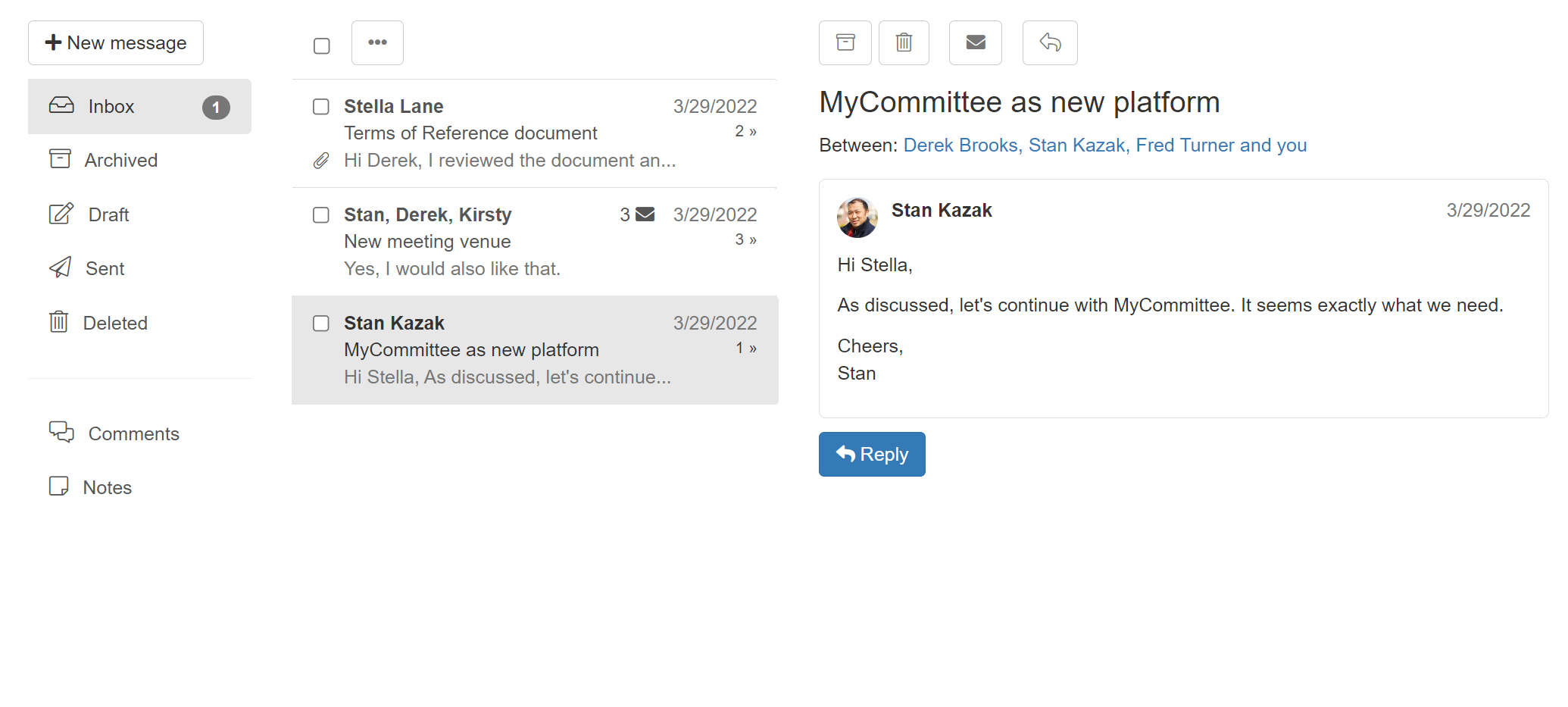Viewport: 1568px width, 707px height.
Task: Click the Sent paper plane icon
Action: (61, 267)
